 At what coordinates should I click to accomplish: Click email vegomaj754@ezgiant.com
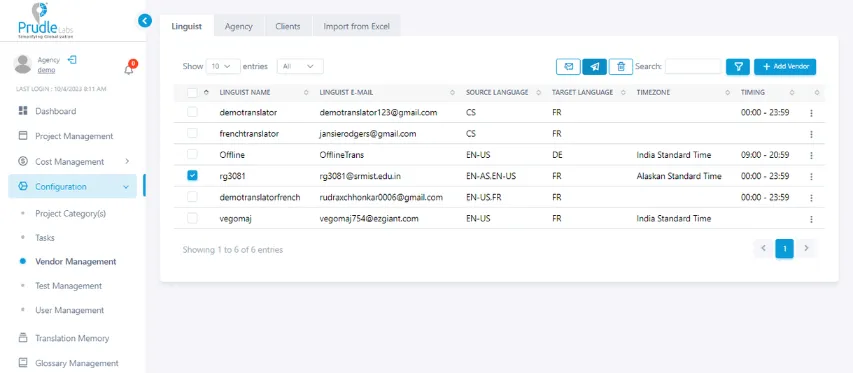coord(369,219)
